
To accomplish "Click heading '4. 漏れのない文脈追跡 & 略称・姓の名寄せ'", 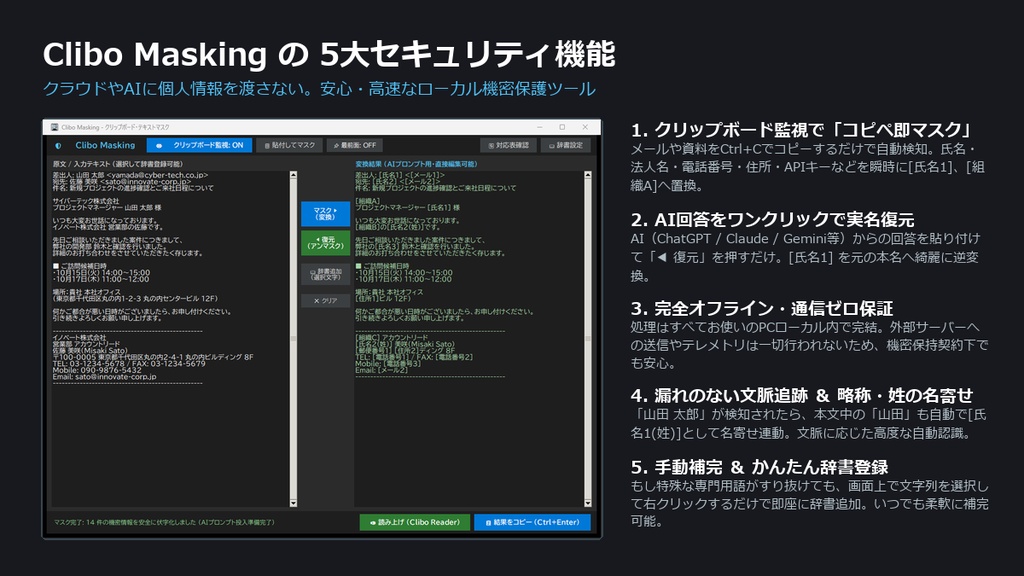I will (802, 395).
